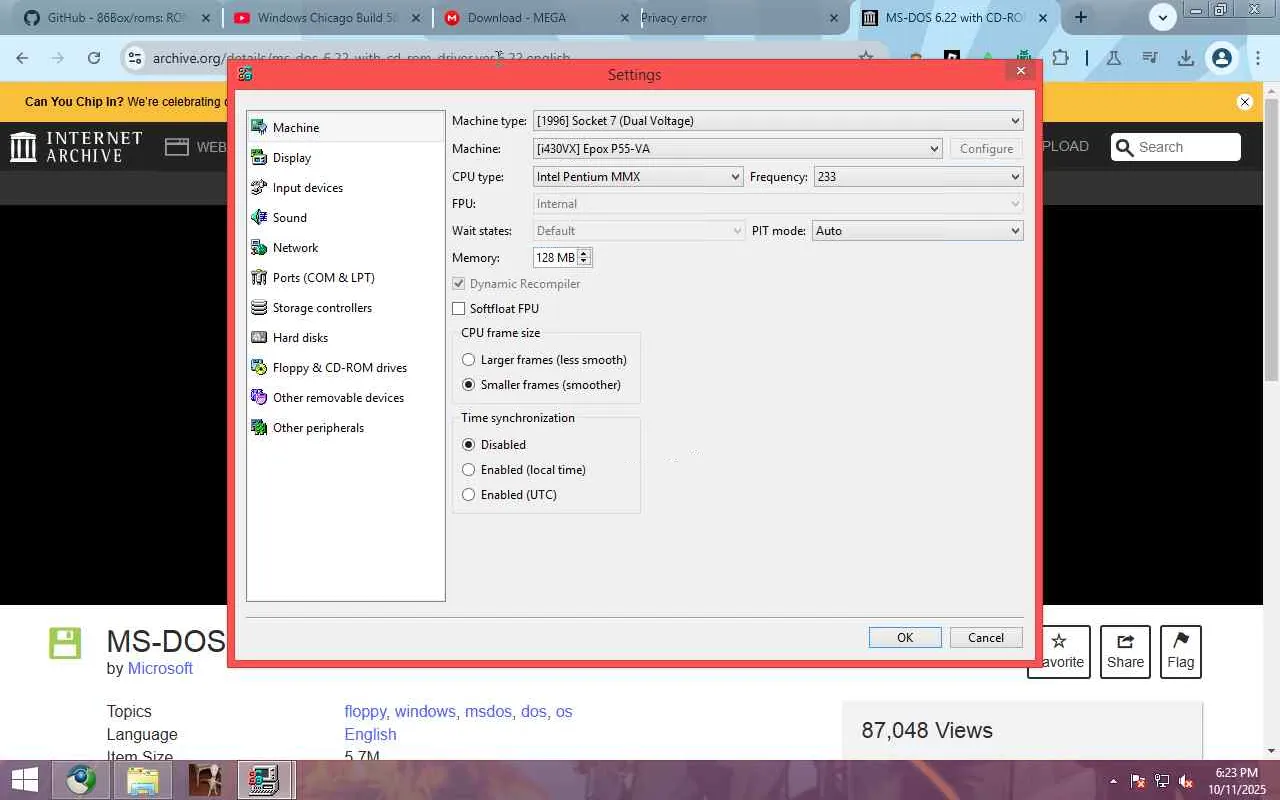1280x800 pixels.
Task: Click the 86Box taskbar icon
Action: point(264,780)
